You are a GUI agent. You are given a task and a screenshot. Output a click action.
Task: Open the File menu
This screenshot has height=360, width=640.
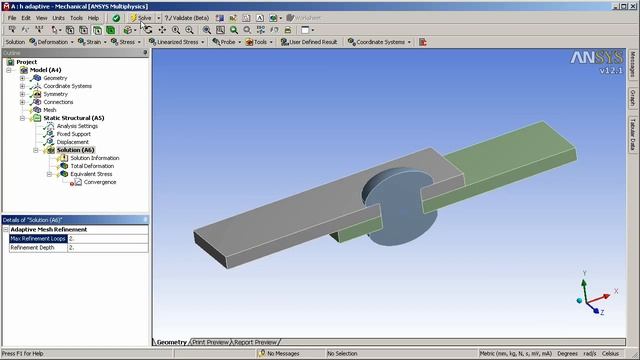pyautogui.click(x=12, y=18)
